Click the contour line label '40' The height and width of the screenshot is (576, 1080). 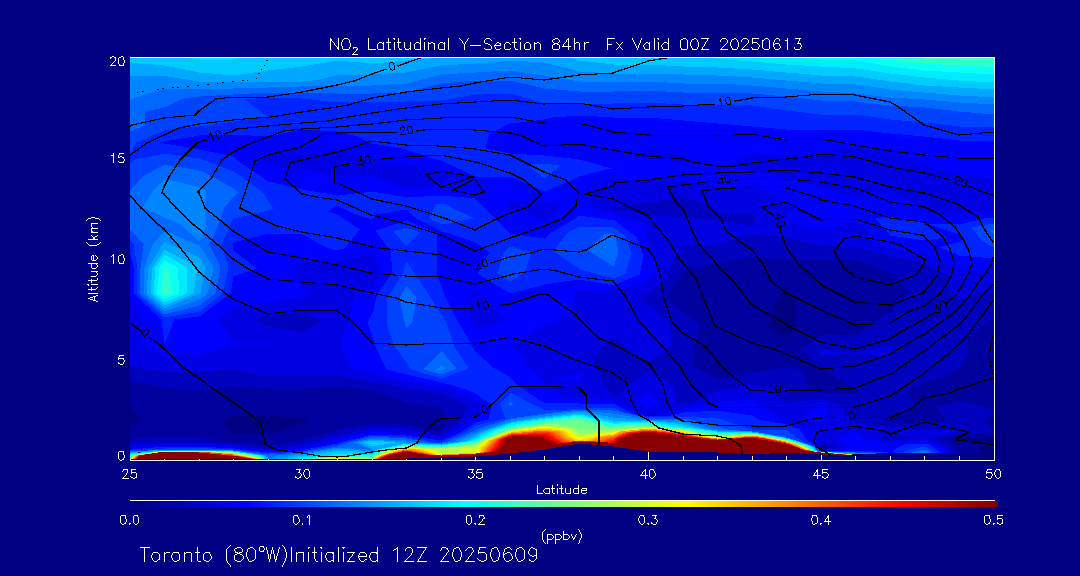pyautogui.click(x=779, y=220)
